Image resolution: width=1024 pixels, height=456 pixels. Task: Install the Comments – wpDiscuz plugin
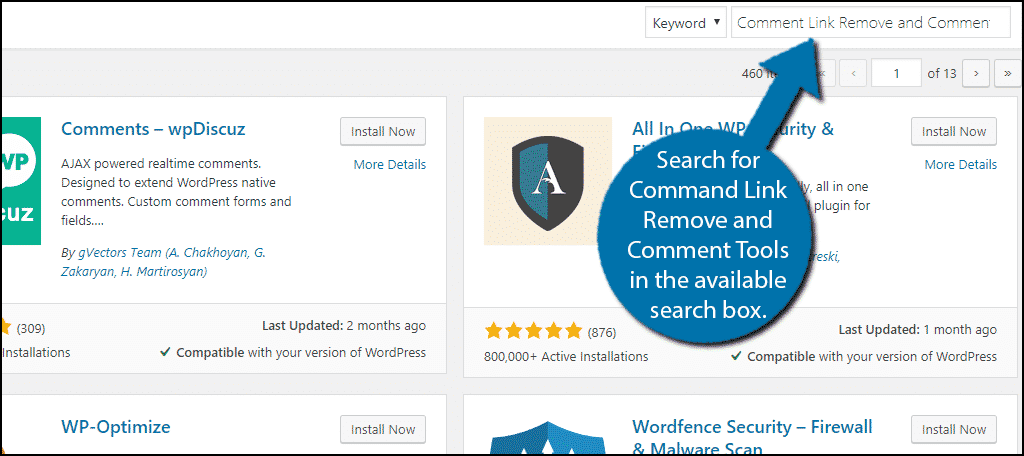click(383, 131)
